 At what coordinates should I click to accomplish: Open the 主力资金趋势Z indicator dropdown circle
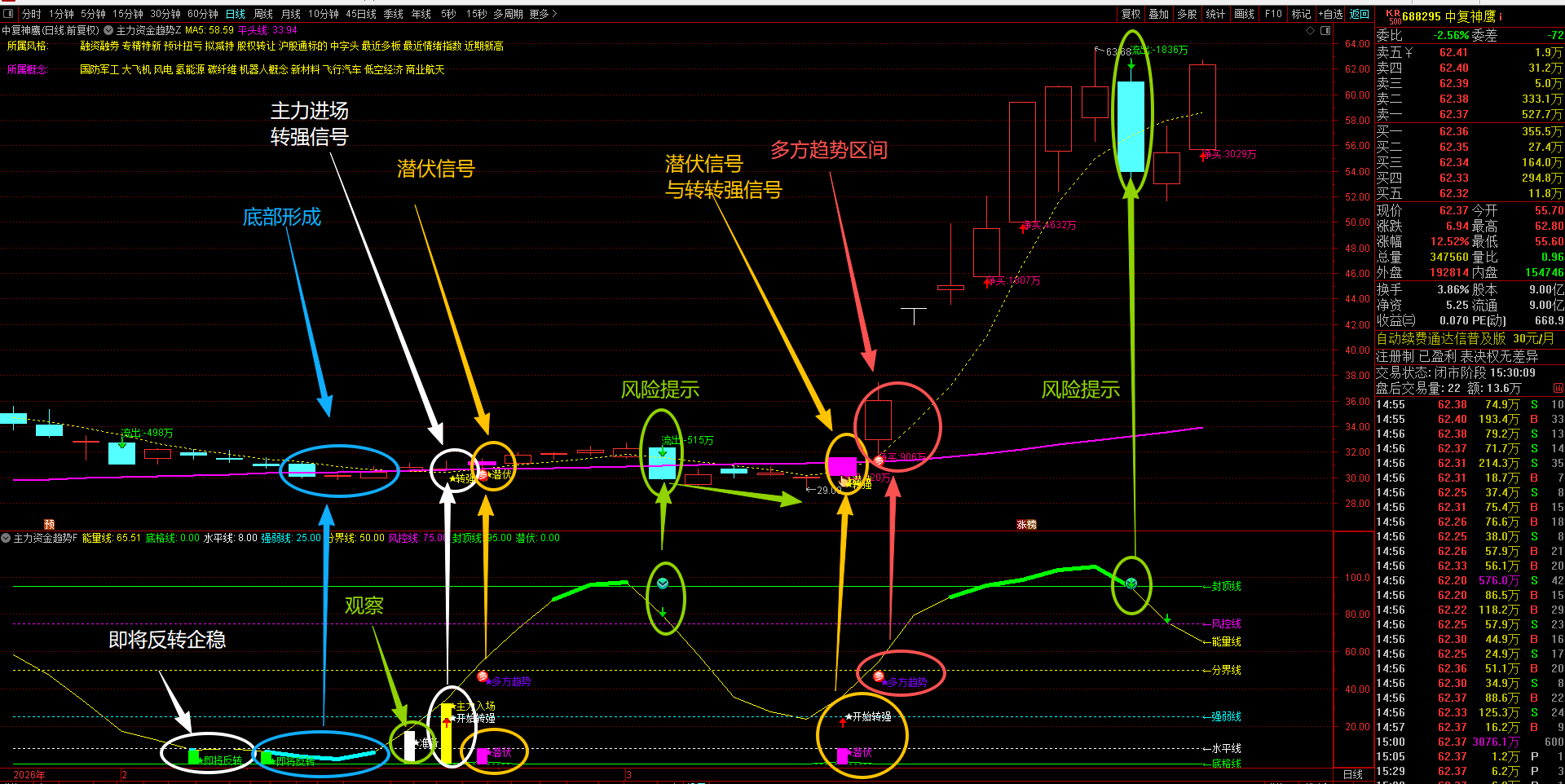(x=108, y=30)
